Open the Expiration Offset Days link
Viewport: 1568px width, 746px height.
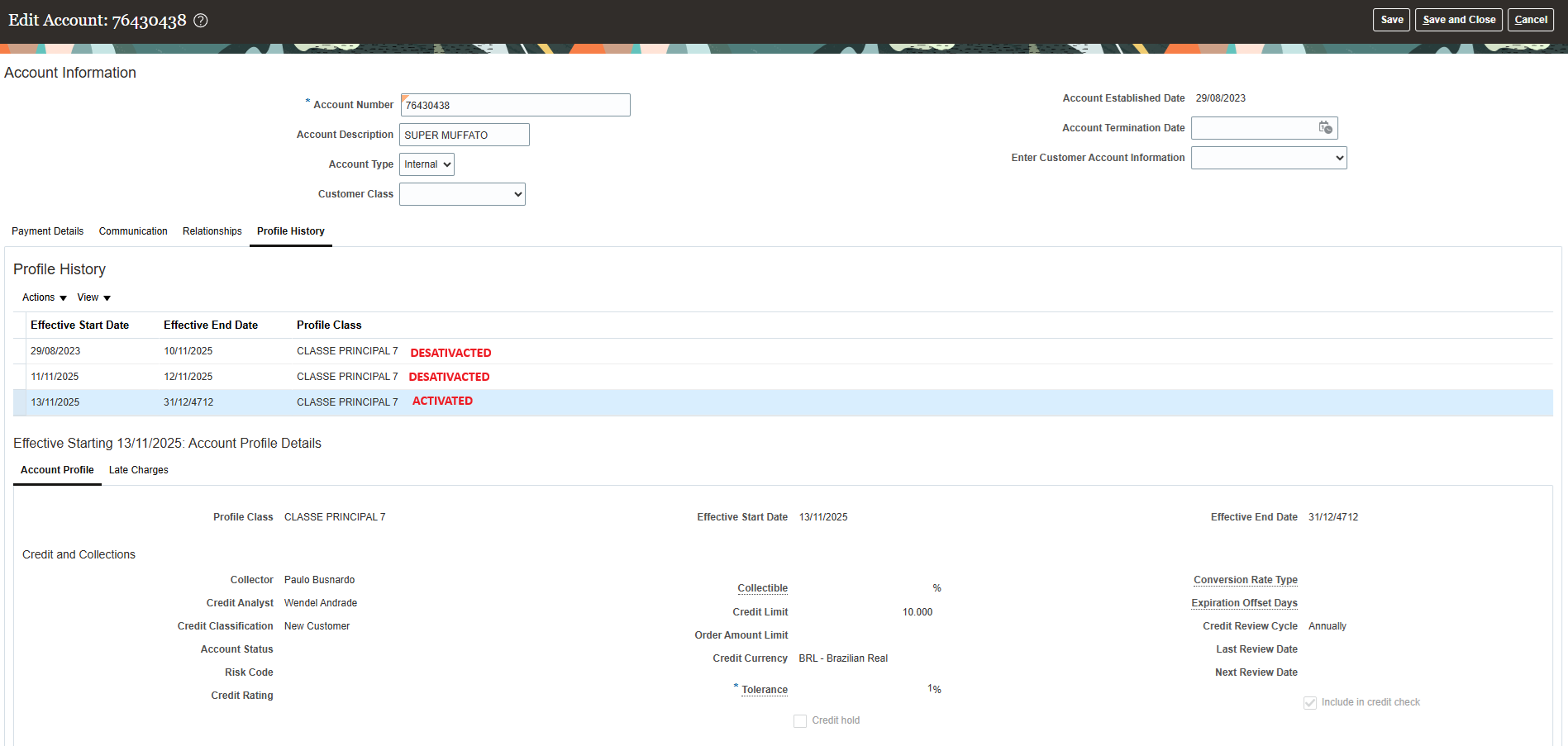1245,602
